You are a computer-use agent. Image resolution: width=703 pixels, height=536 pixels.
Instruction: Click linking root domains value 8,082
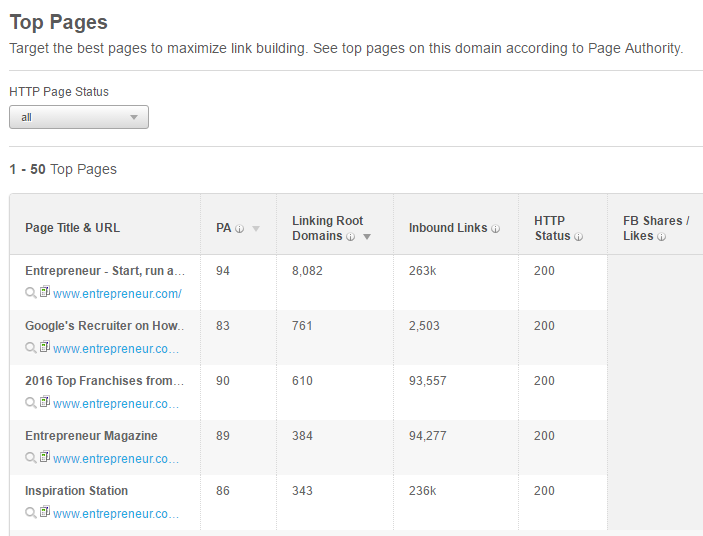pyautogui.click(x=307, y=271)
